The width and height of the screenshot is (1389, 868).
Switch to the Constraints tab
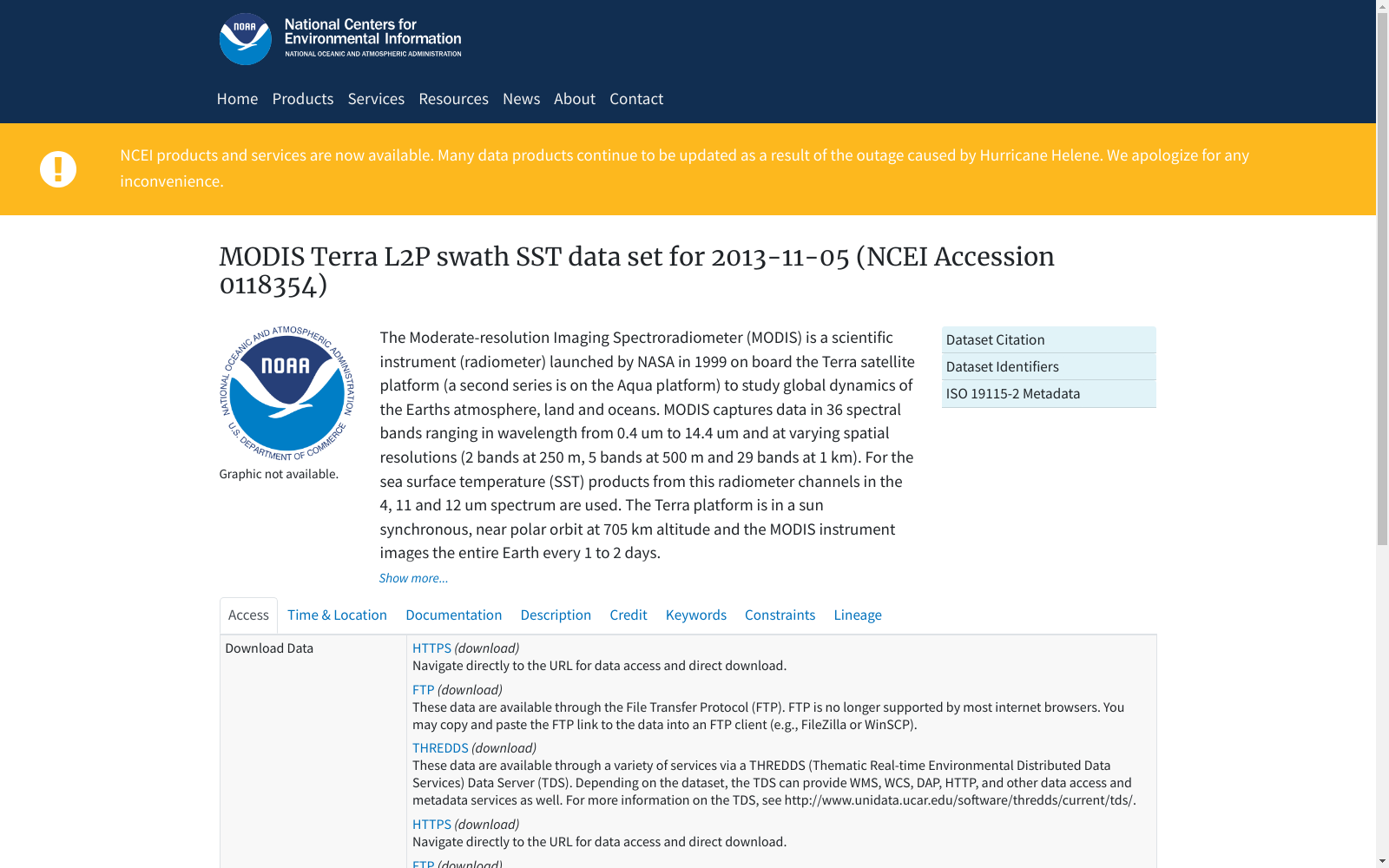(x=780, y=615)
